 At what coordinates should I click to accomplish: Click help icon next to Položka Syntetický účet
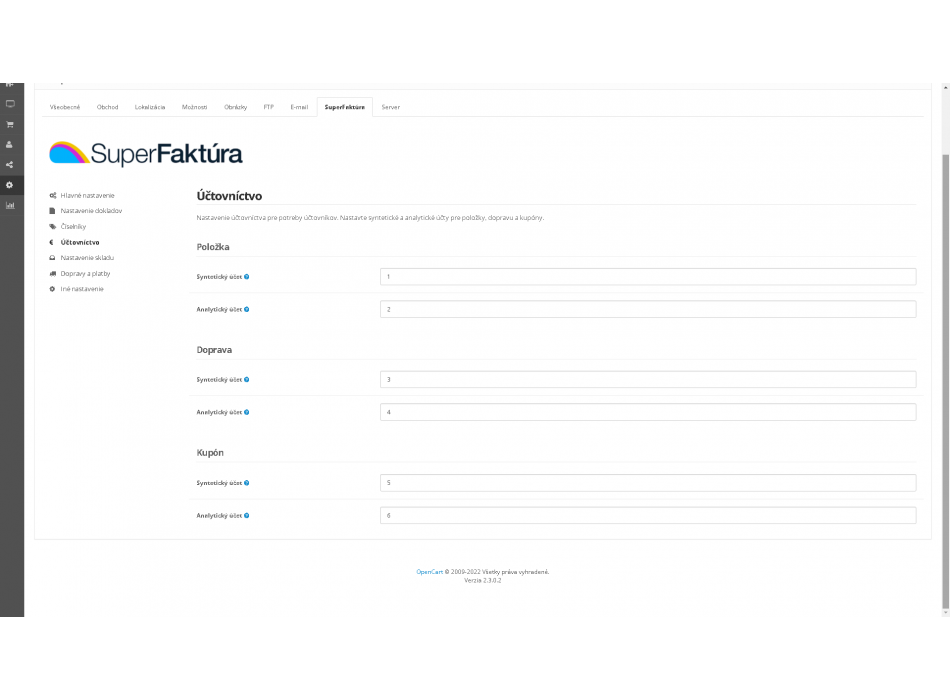pyautogui.click(x=247, y=277)
